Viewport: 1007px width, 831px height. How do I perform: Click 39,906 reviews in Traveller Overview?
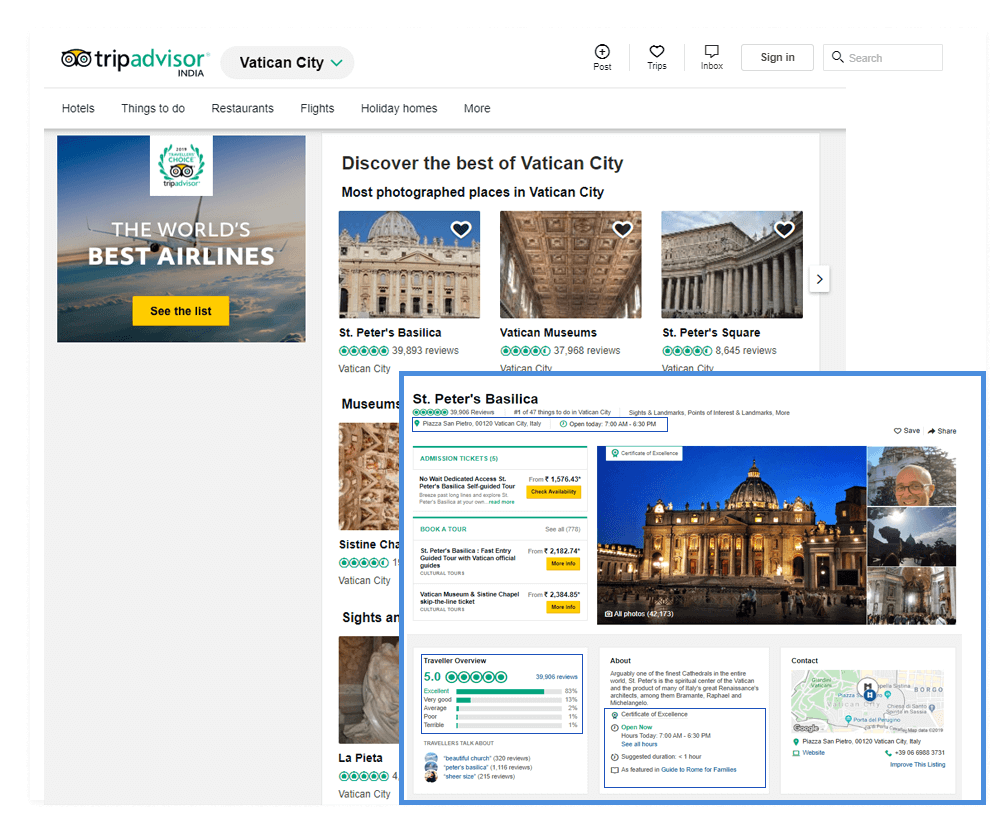[x=556, y=677]
